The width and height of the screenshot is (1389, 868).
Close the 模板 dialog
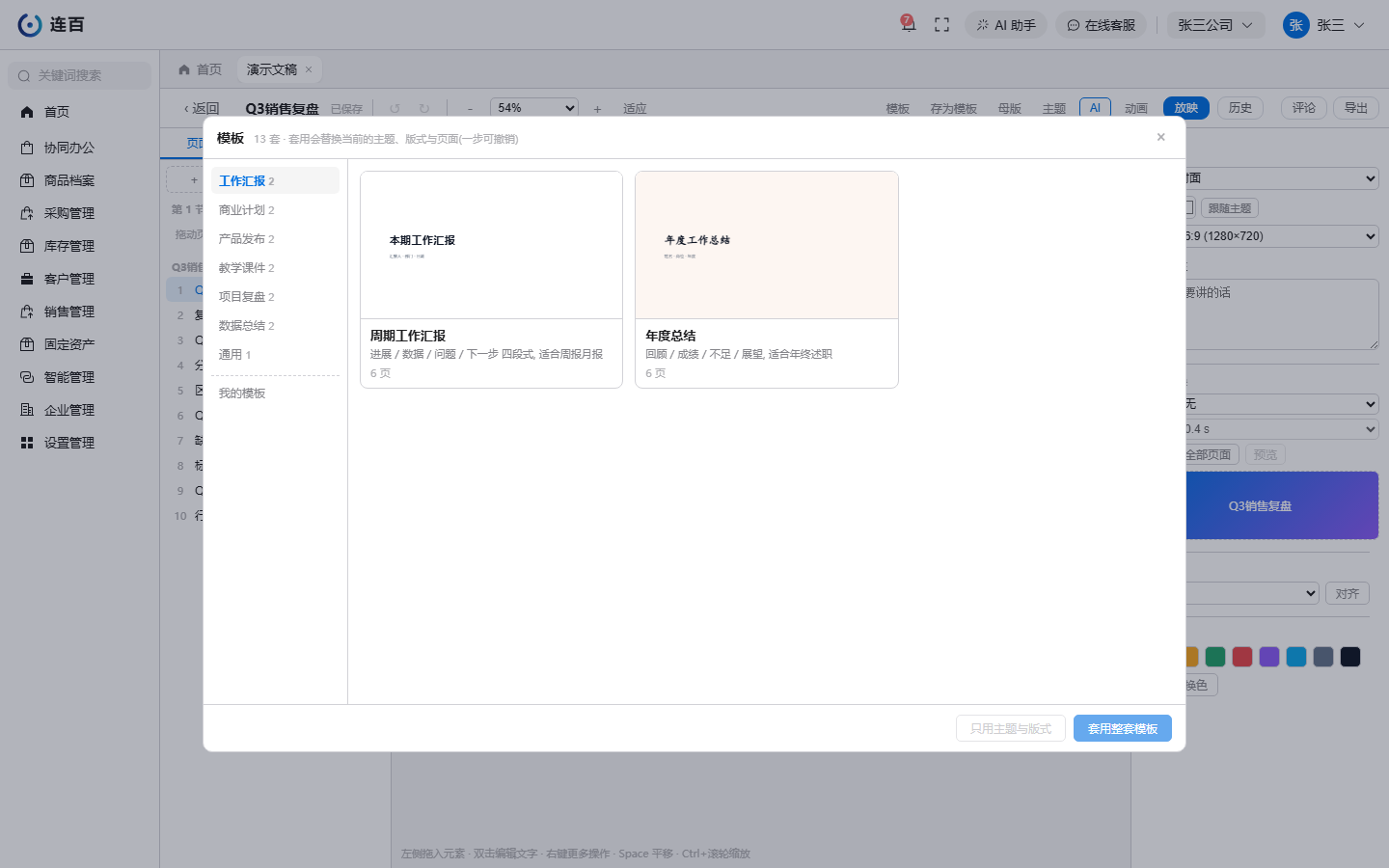click(x=1161, y=137)
